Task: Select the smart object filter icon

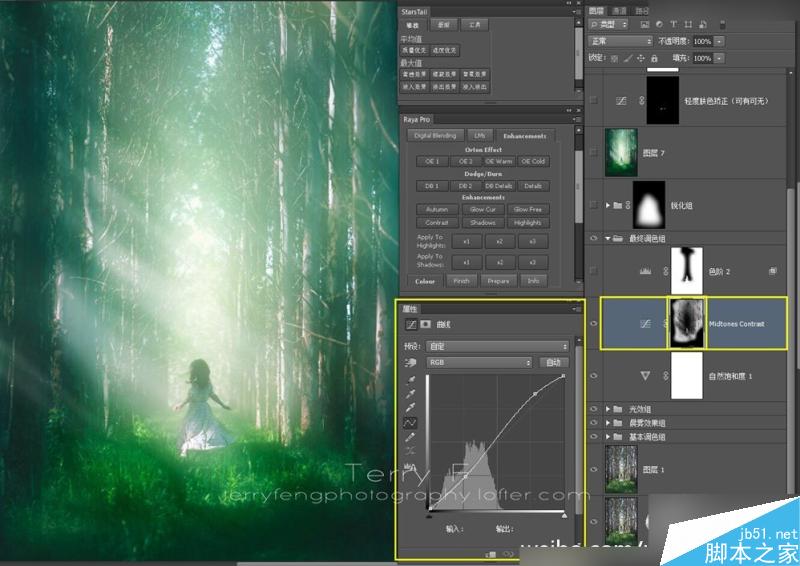Action: click(703, 24)
